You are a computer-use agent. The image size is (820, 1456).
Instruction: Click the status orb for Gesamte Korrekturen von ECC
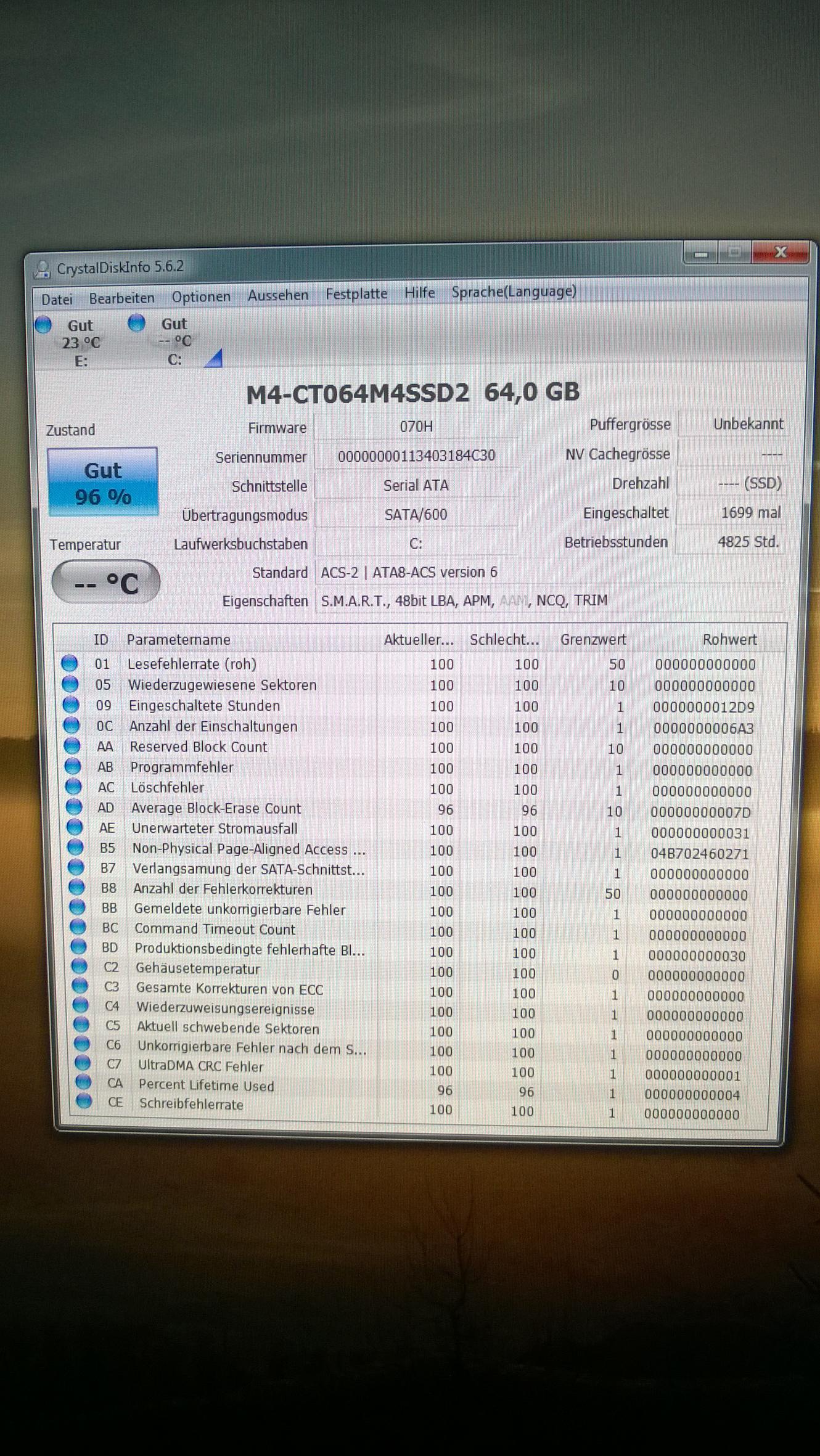(x=80, y=986)
